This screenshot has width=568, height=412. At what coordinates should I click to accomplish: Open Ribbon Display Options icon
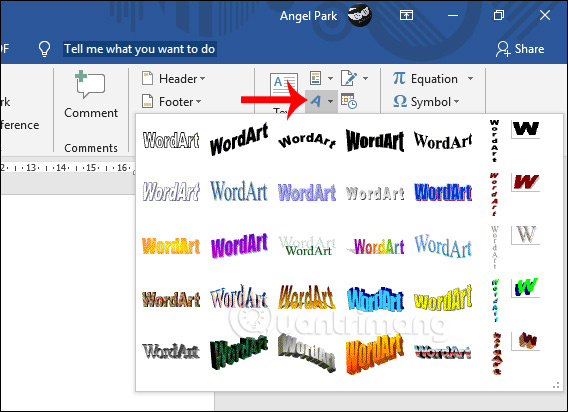[x=406, y=15]
